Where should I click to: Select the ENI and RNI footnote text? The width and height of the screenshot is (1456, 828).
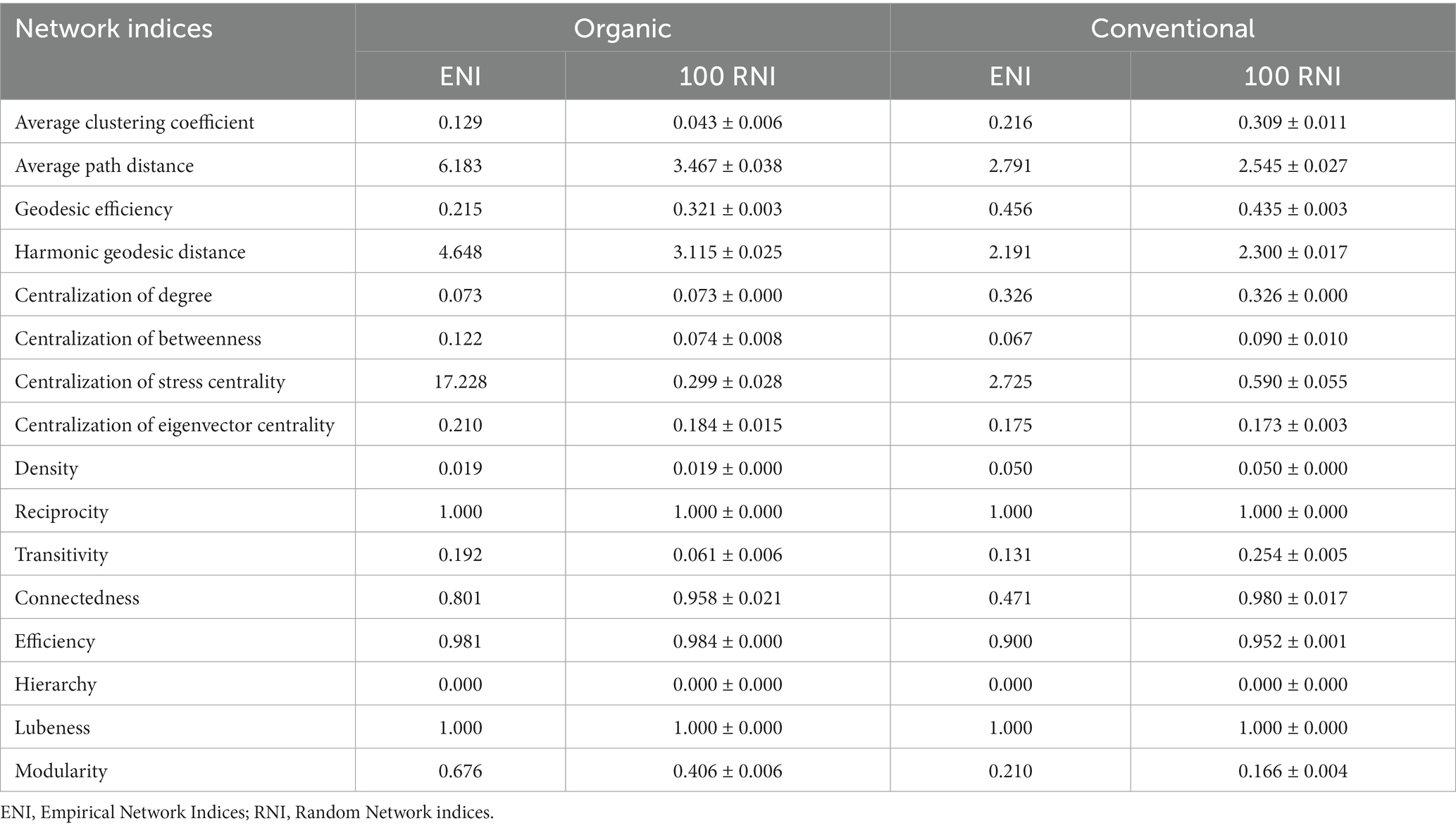(x=247, y=812)
